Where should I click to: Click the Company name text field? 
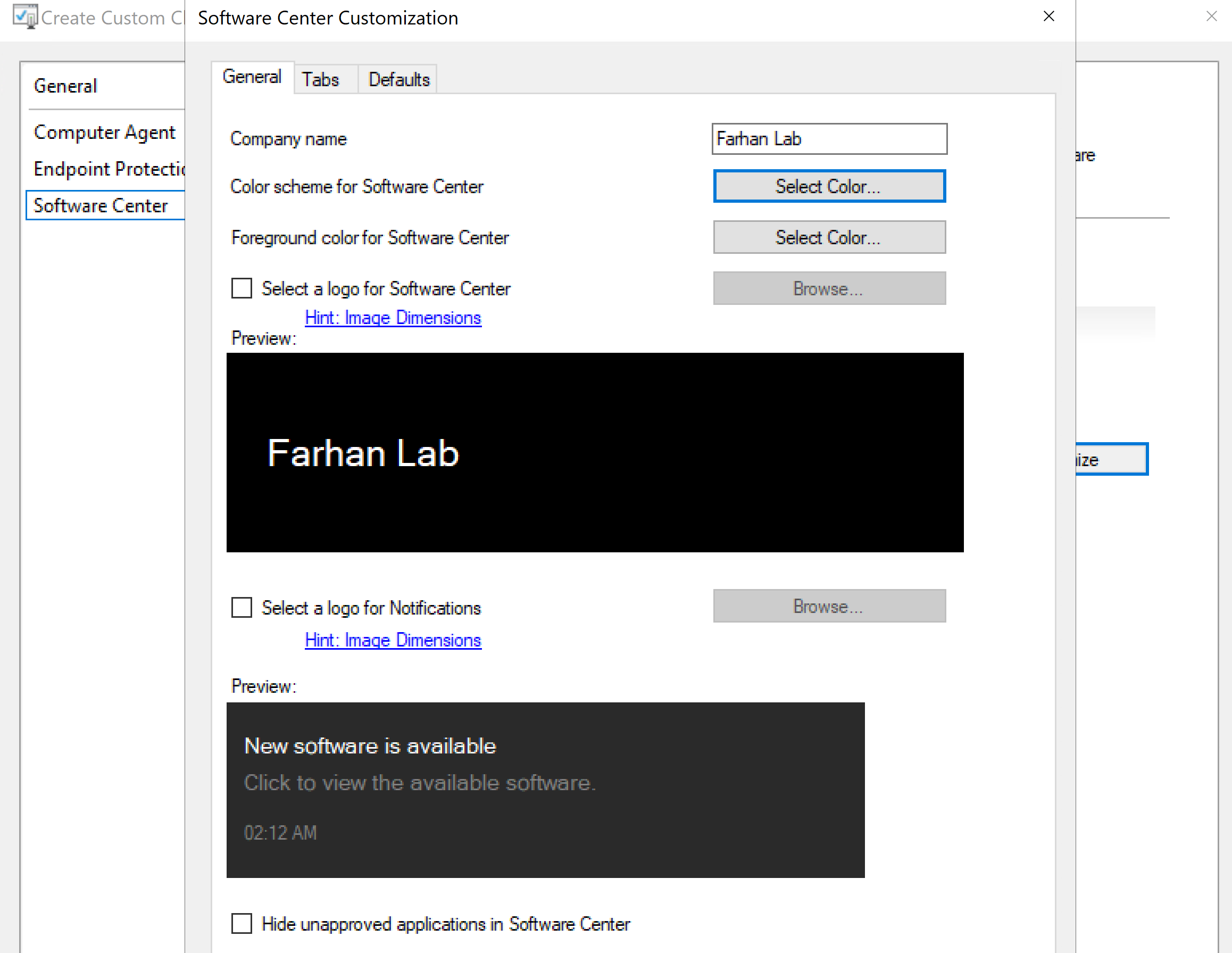829,139
